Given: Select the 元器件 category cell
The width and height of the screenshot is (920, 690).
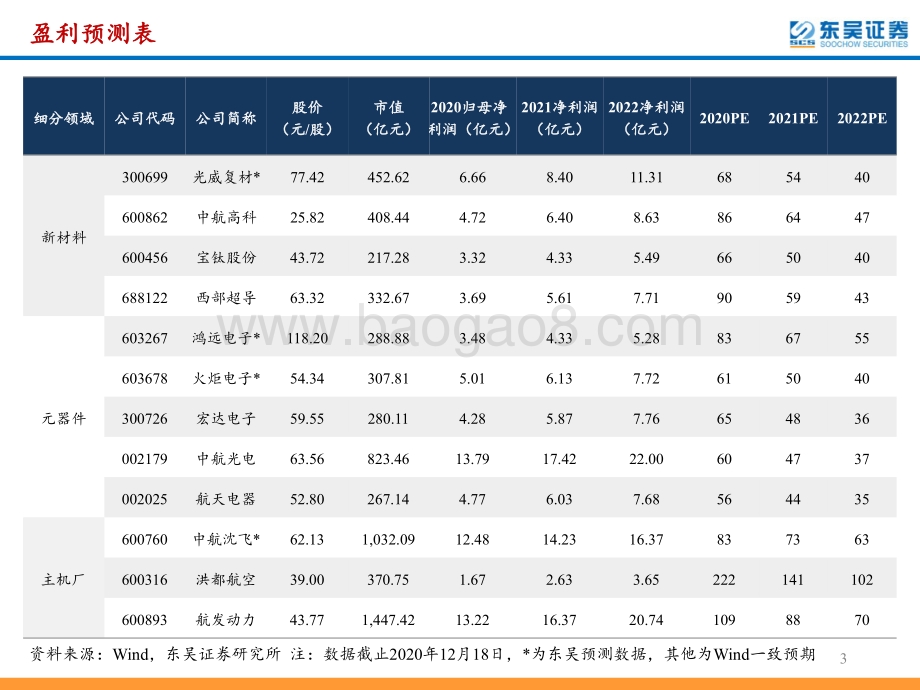Looking at the screenshot, I should [x=64, y=418].
